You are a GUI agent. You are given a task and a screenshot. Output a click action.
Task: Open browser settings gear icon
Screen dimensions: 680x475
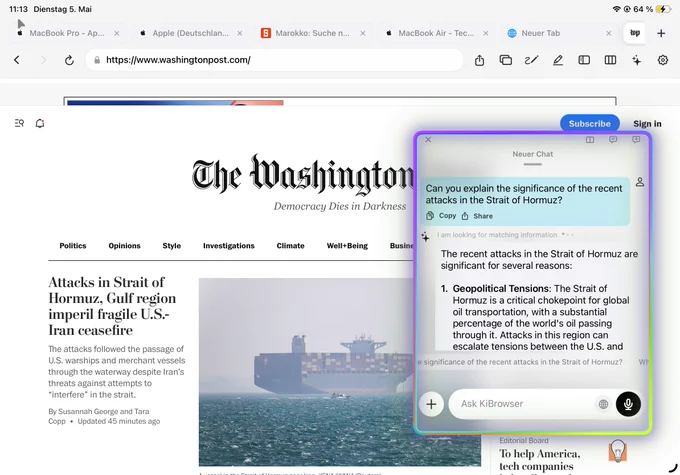pos(663,60)
